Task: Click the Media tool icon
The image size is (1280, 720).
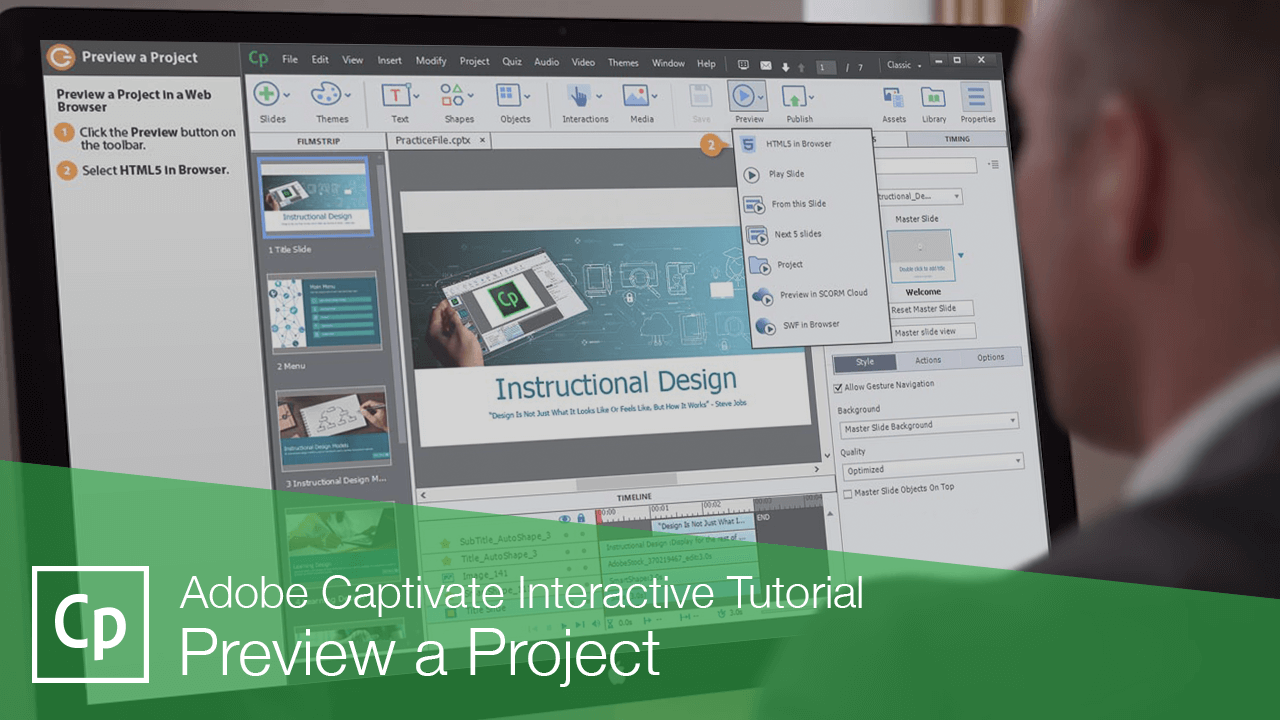Action: [x=637, y=95]
